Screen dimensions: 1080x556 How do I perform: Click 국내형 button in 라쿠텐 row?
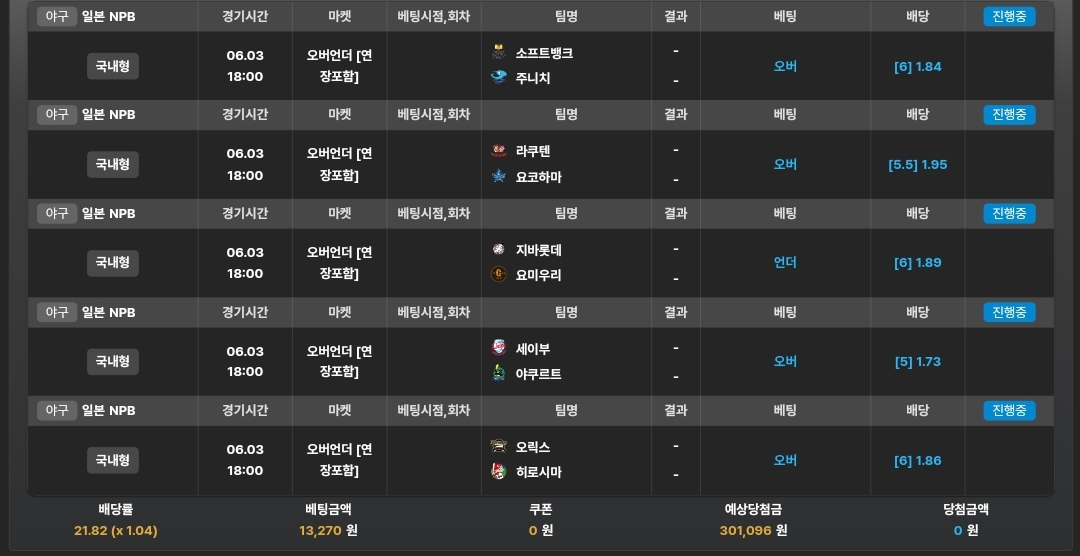[113, 165]
